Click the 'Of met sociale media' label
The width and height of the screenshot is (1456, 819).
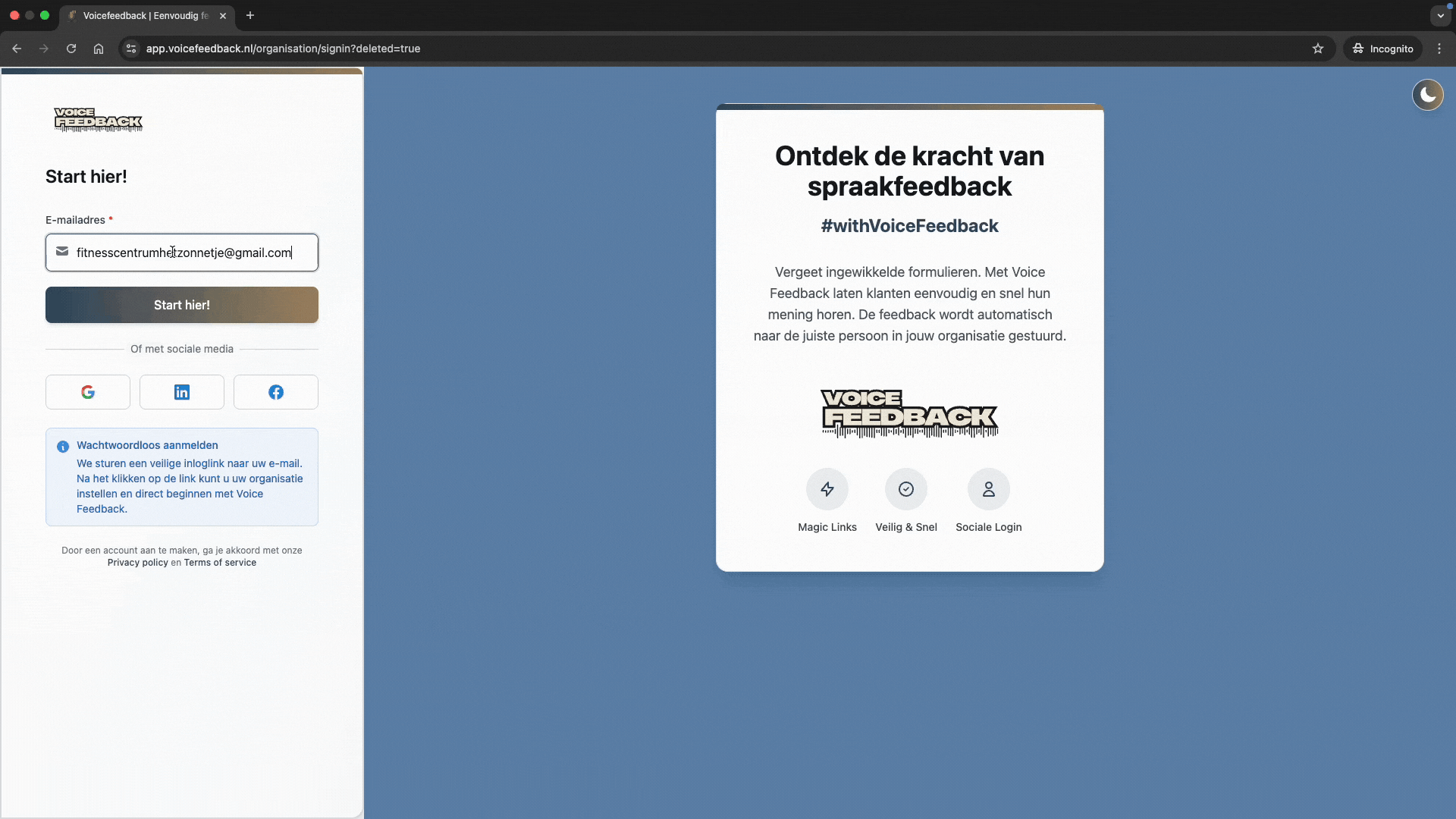point(182,349)
